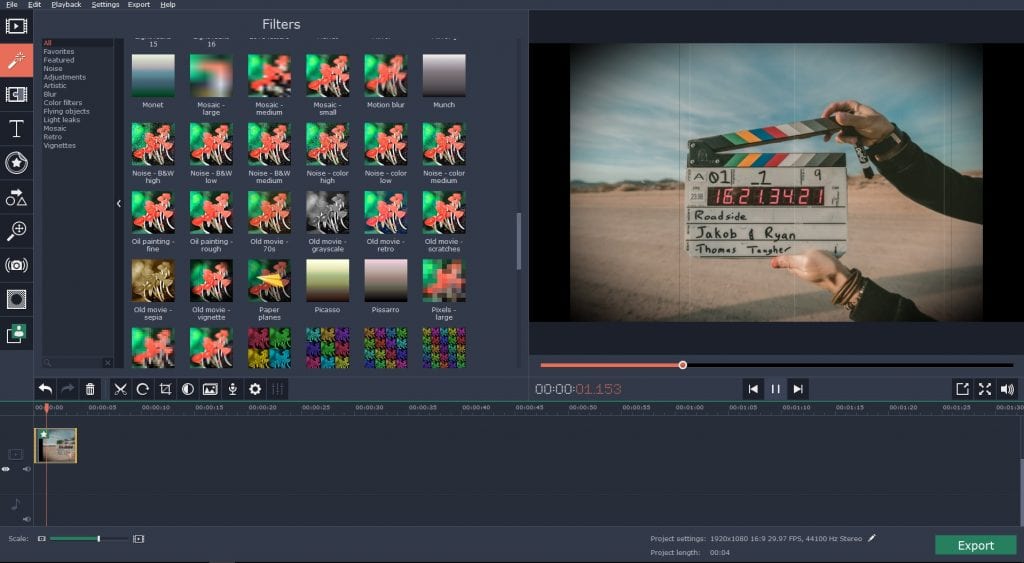This screenshot has width=1024, height=563.
Task: Undo the last action
Action: coord(45,389)
